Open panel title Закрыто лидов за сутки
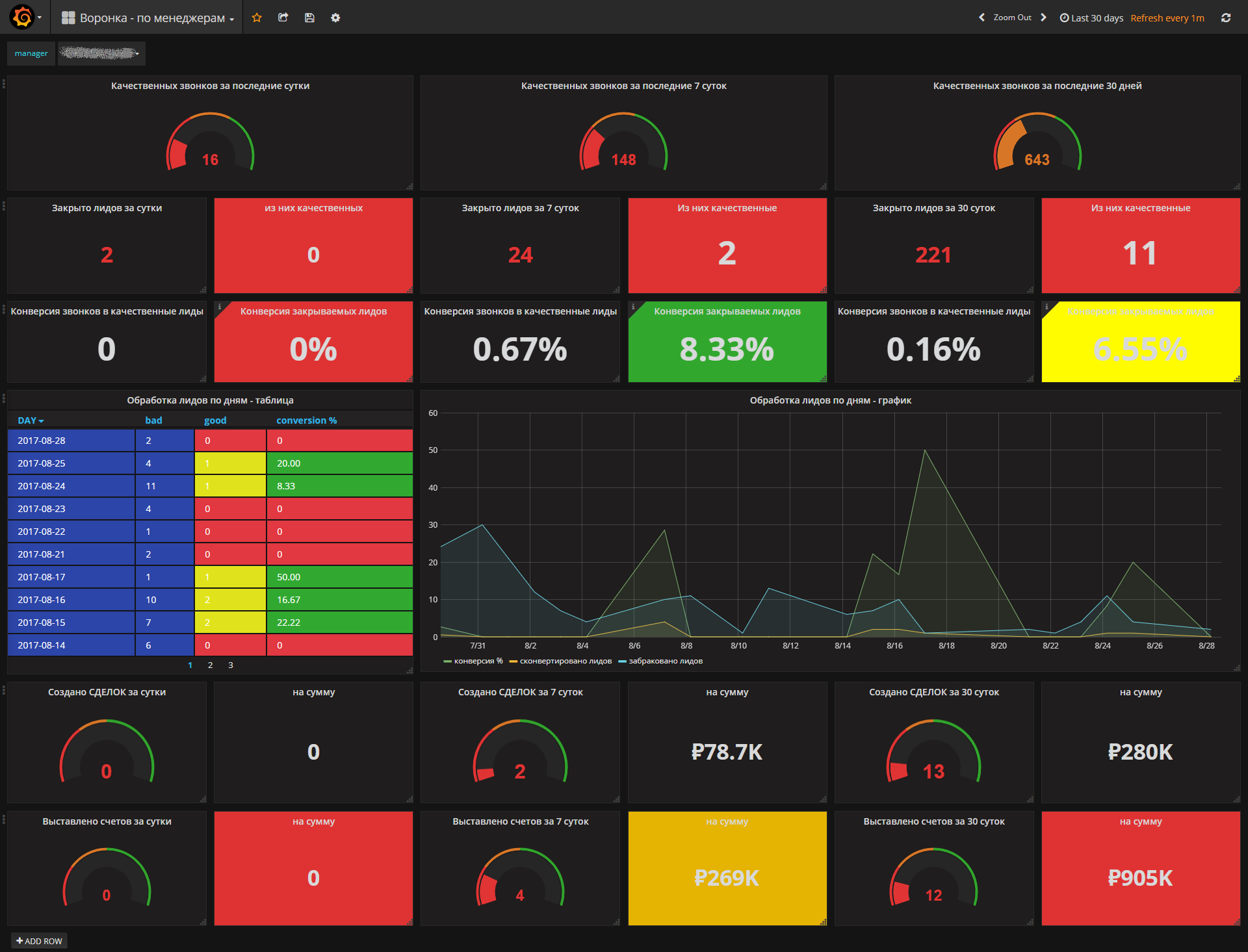Viewport: 1248px width, 952px height. coord(107,208)
